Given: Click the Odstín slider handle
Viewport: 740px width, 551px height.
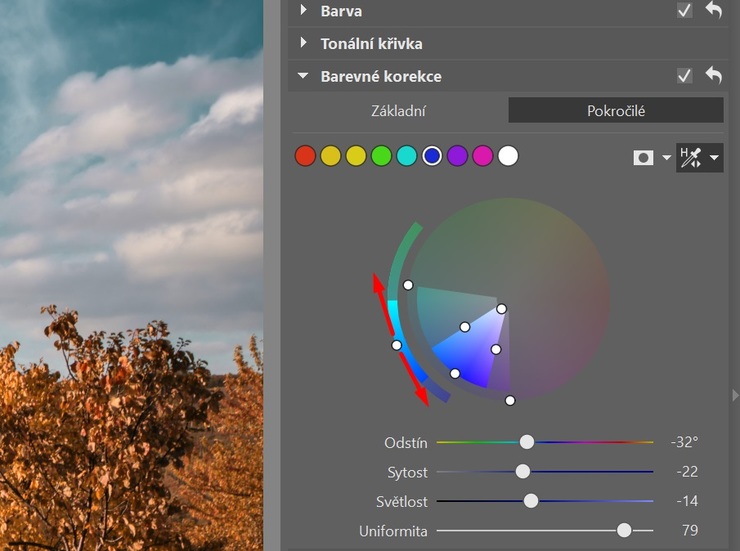Looking at the screenshot, I should (527, 442).
